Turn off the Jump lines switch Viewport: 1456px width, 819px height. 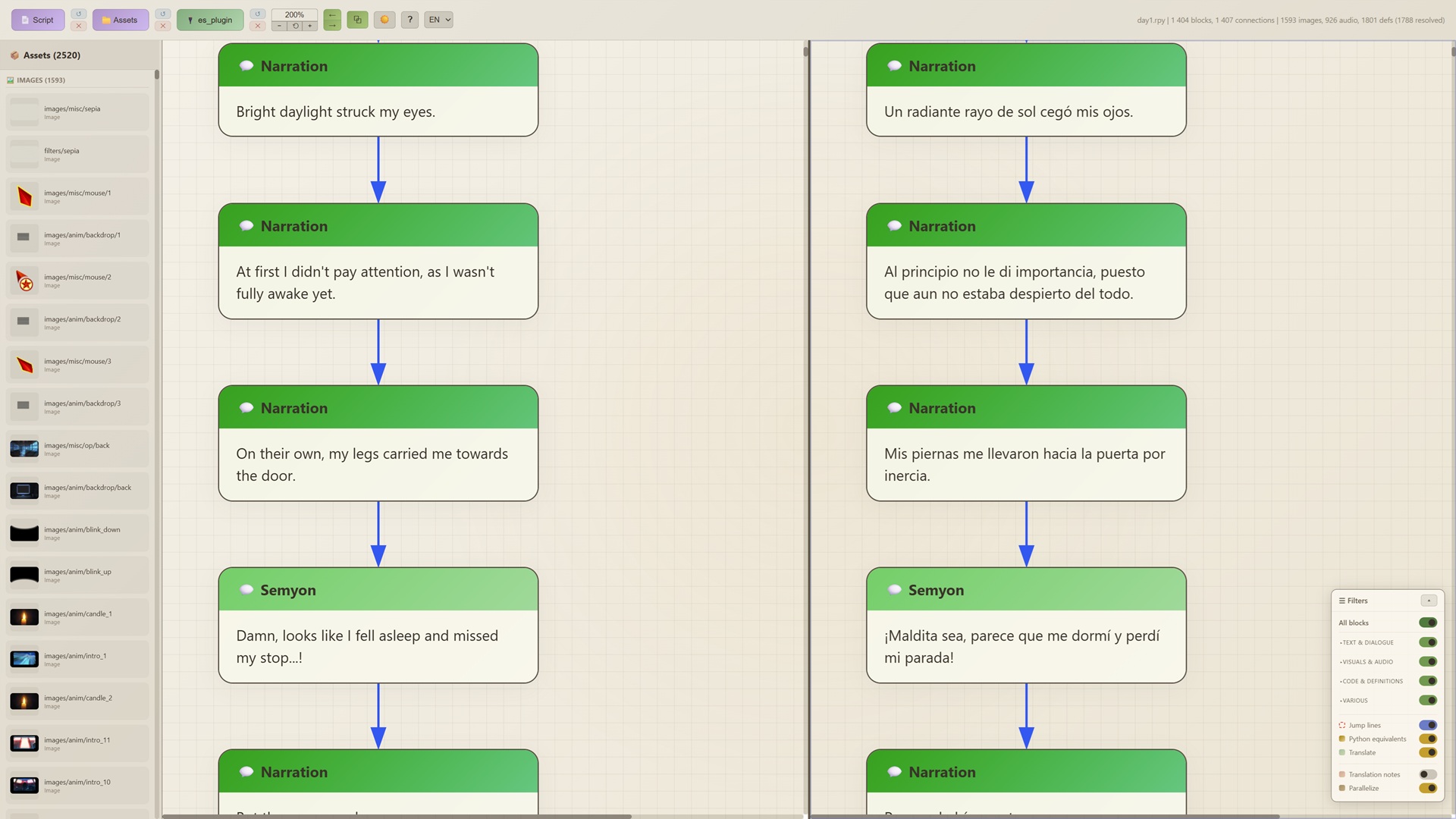pos(1428,725)
